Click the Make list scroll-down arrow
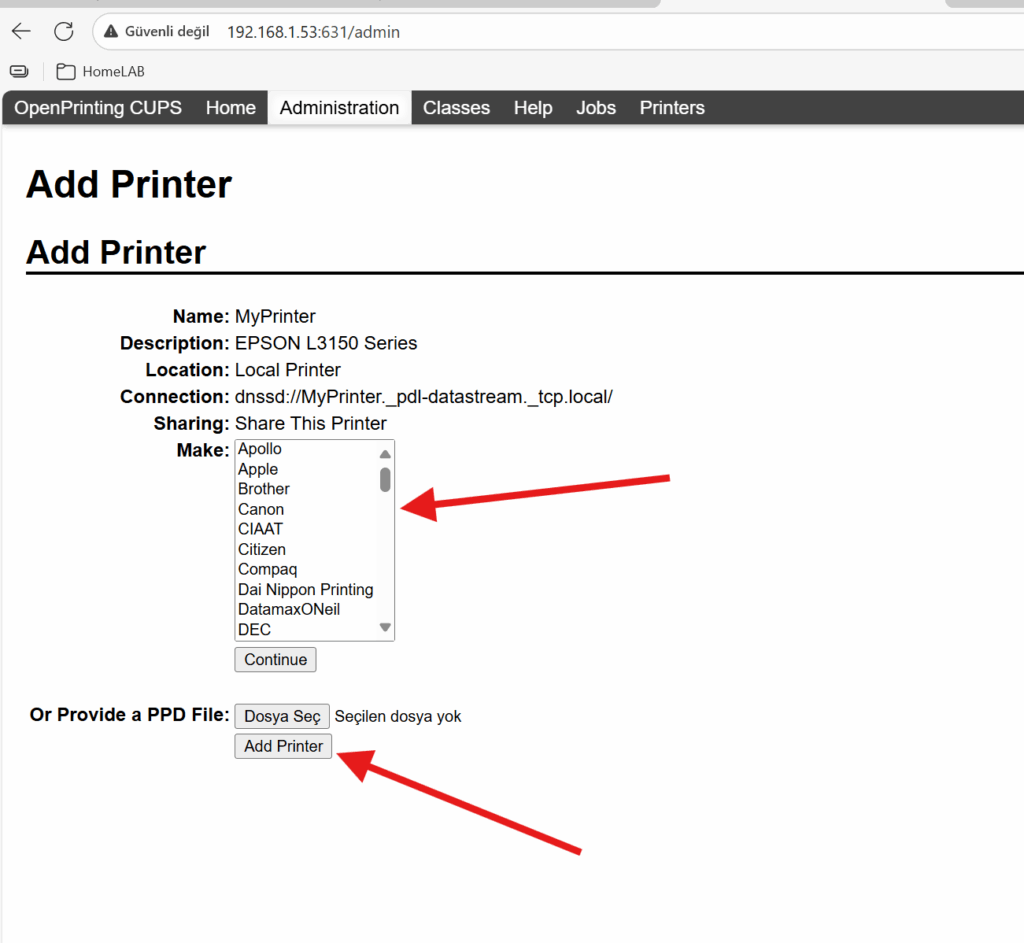The width and height of the screenshot is (1024, 943). pyautogui.click(x=385, y=627)
